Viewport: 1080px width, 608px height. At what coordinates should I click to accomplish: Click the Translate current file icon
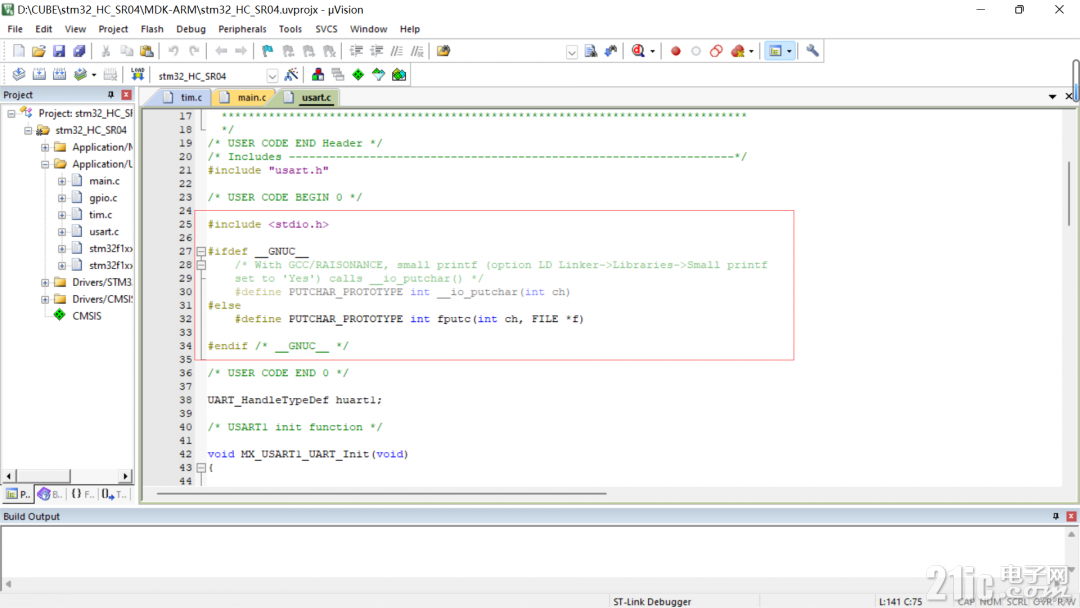(19, 75)
